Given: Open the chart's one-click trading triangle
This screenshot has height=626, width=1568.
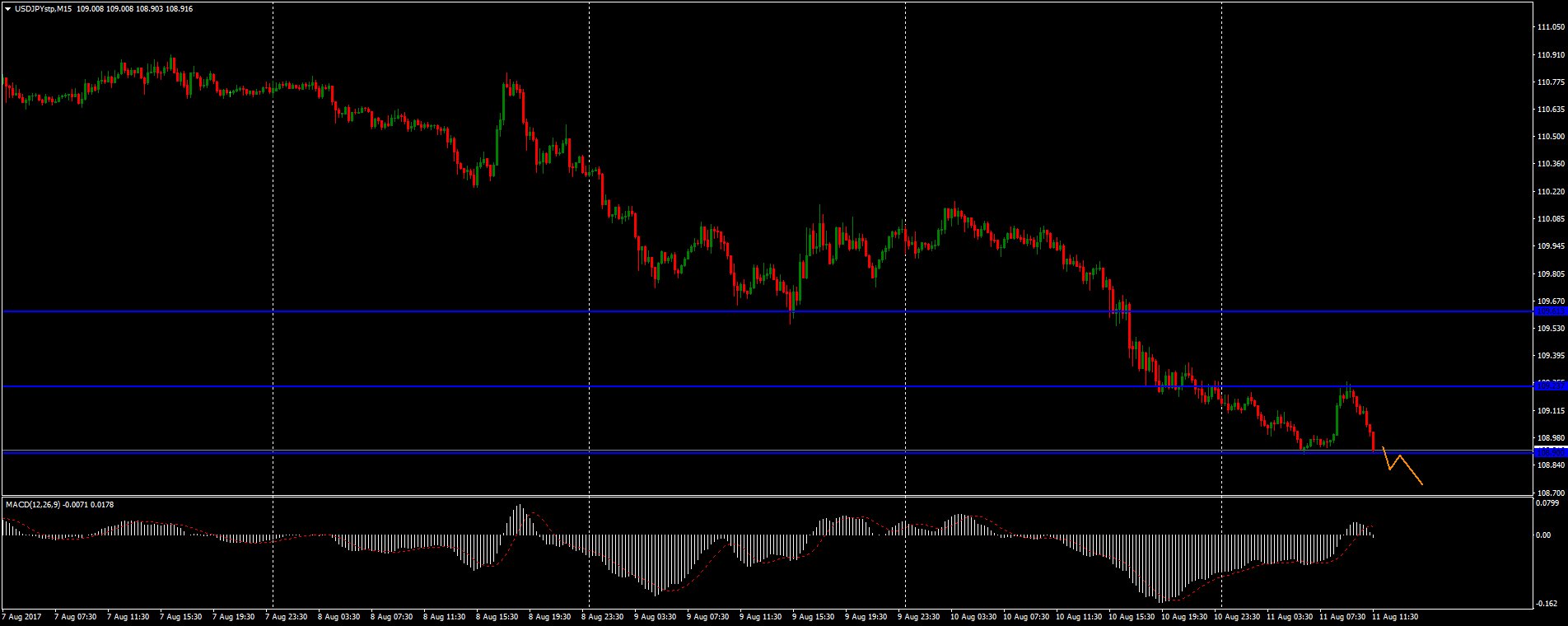Looking at the screenshot, I should coord(7,9).
